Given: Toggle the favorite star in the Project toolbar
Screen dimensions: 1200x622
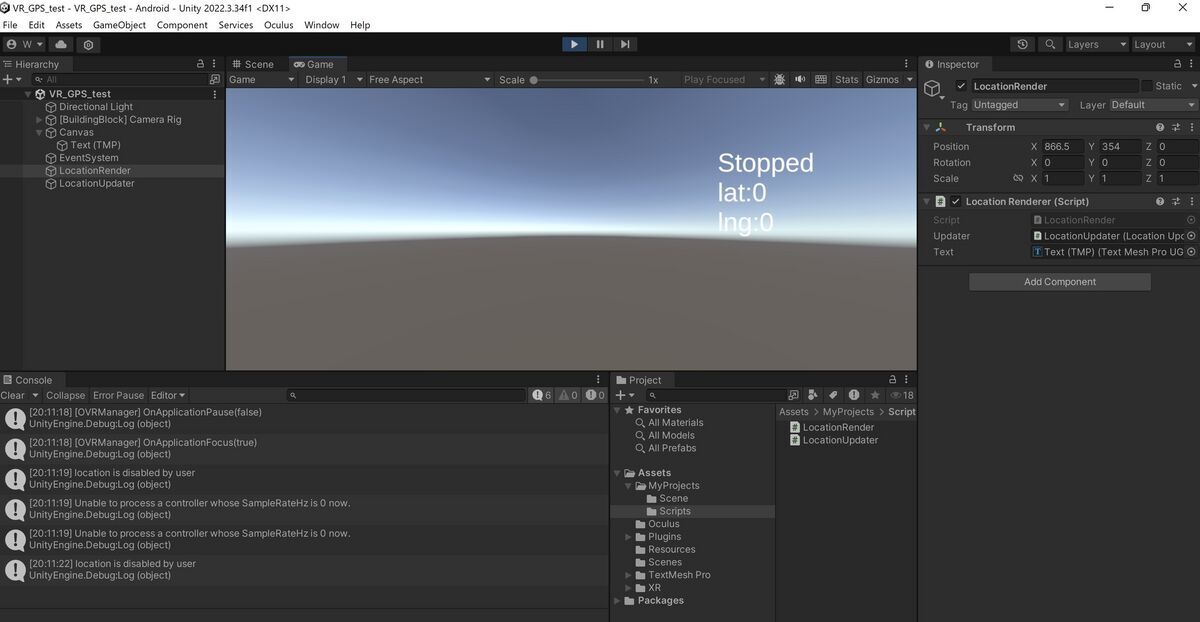Looking at the screenshot, I should pyautogui.click(x=874, y=395).
